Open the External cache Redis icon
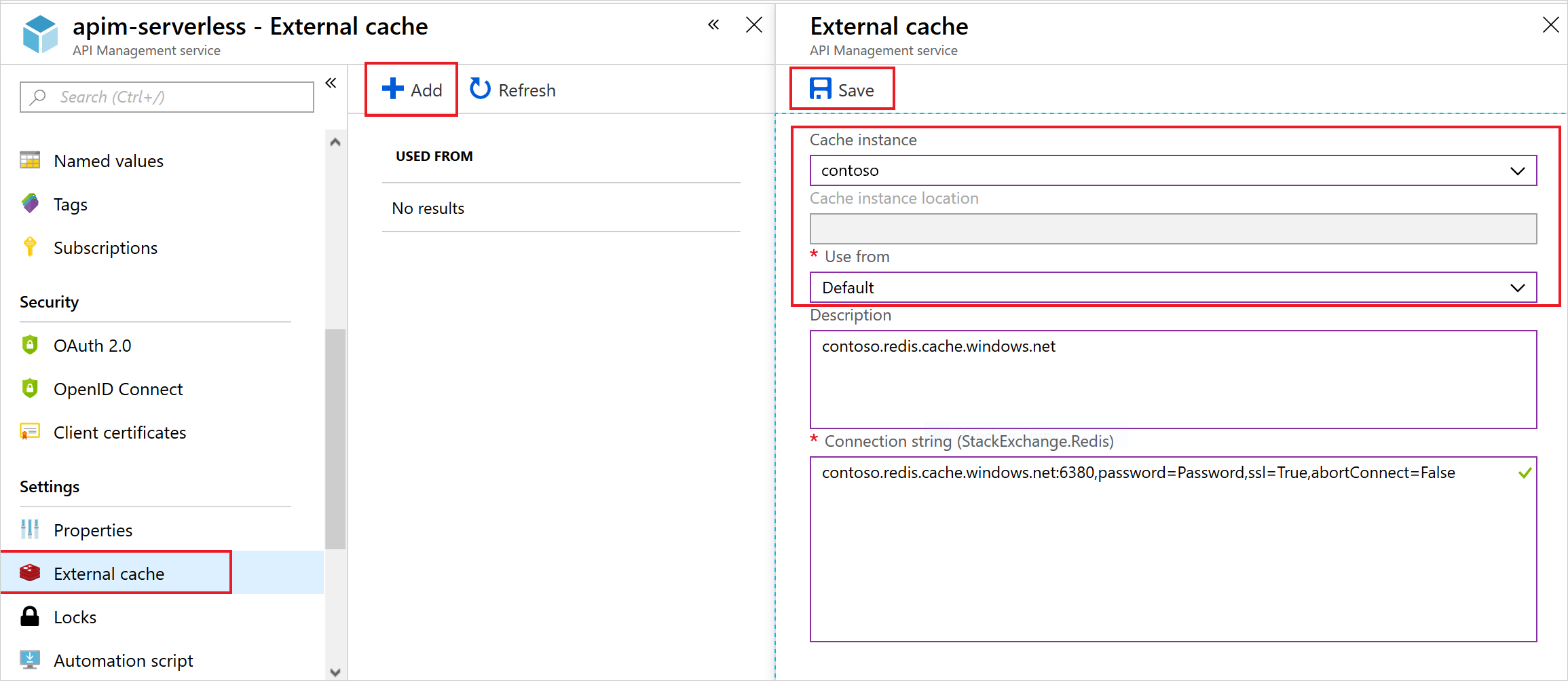Image resolution: width=1568 pixels, height=681 pixels. coord(30,573)
